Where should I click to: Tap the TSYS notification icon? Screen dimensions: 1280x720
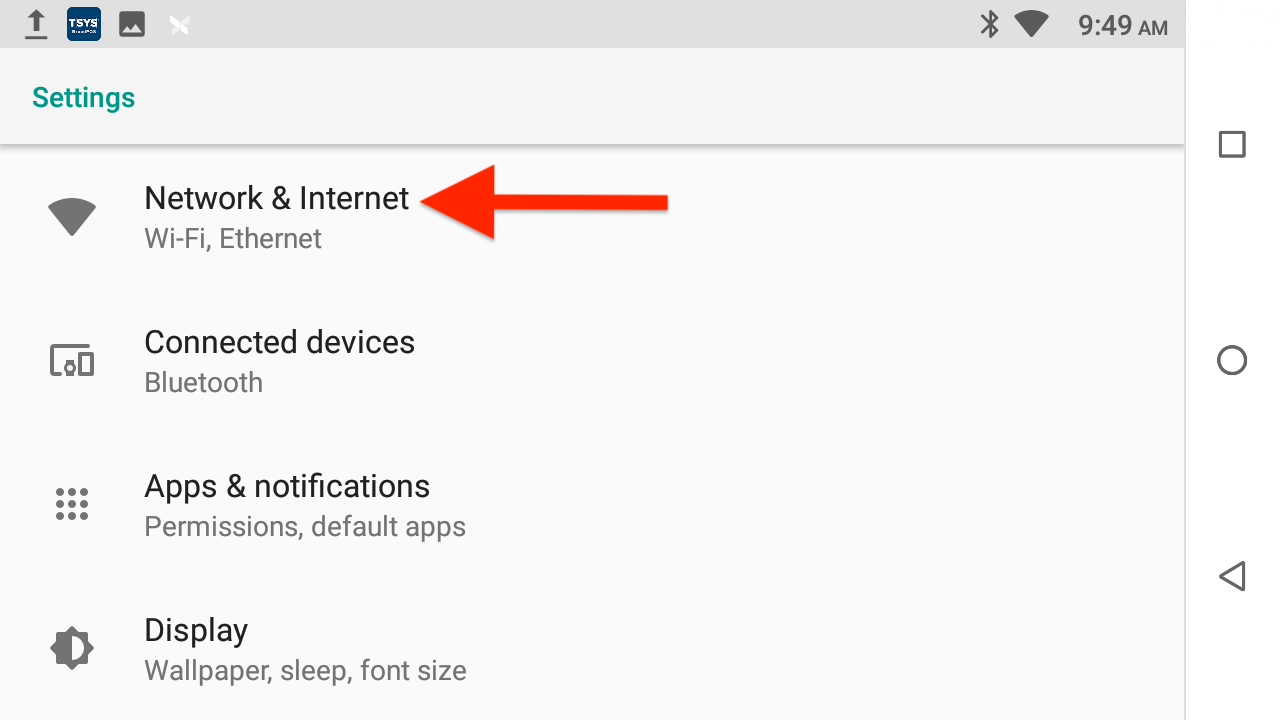[x=83, y=24]
